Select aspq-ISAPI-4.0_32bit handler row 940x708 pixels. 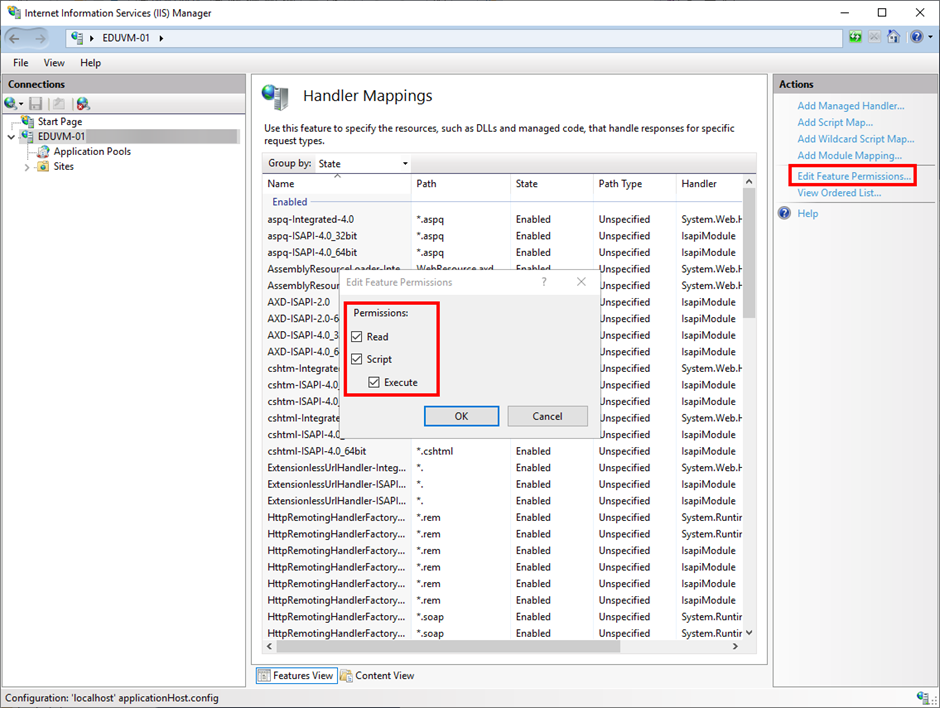click(x=502, y=236)
